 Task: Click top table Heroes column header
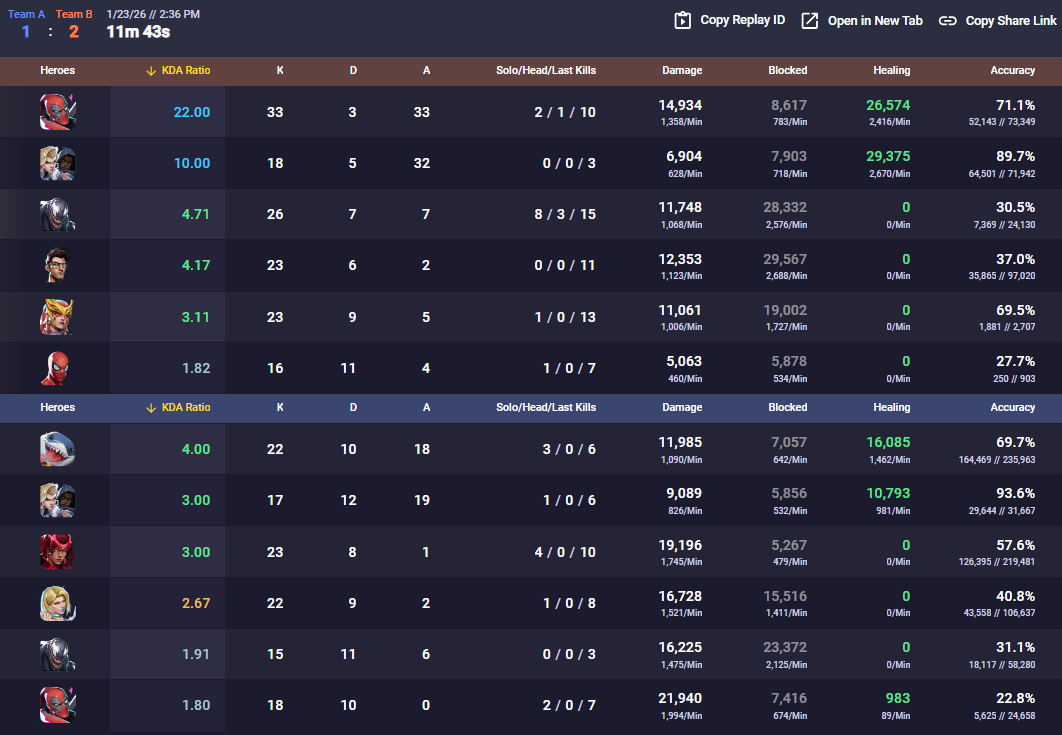[58, 70]
